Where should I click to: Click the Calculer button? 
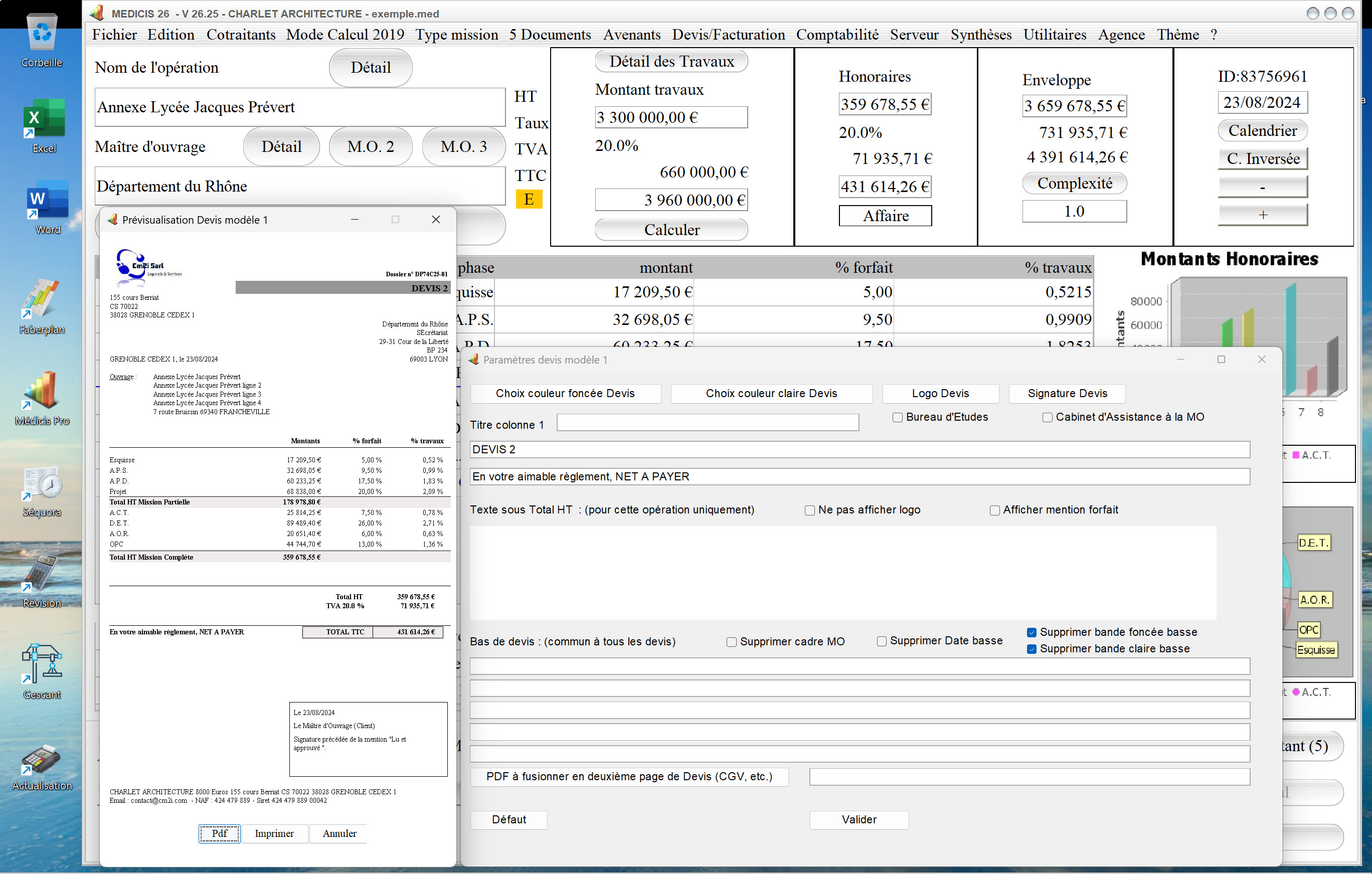point(671,230)
